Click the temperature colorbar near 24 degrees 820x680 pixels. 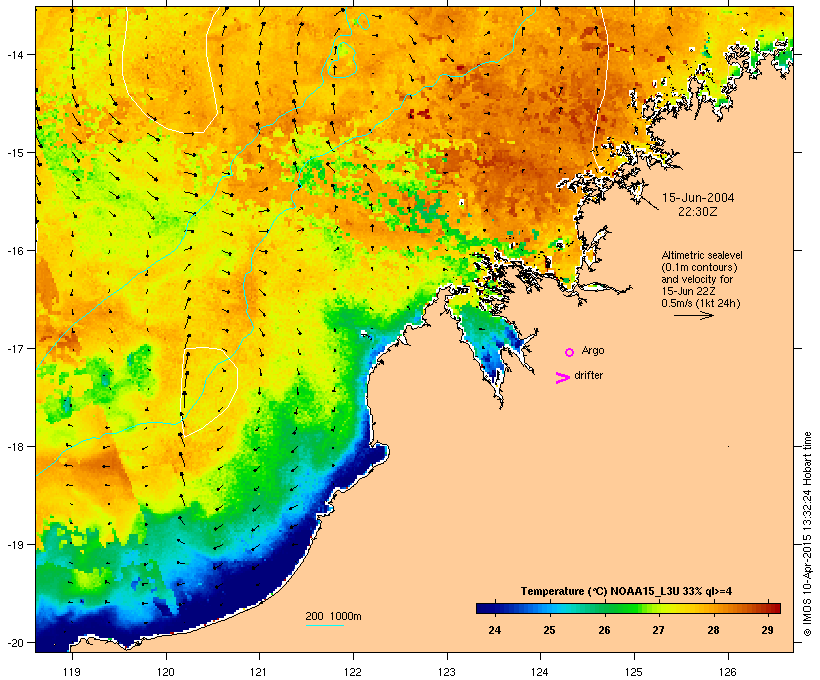(x=495, y=608)
